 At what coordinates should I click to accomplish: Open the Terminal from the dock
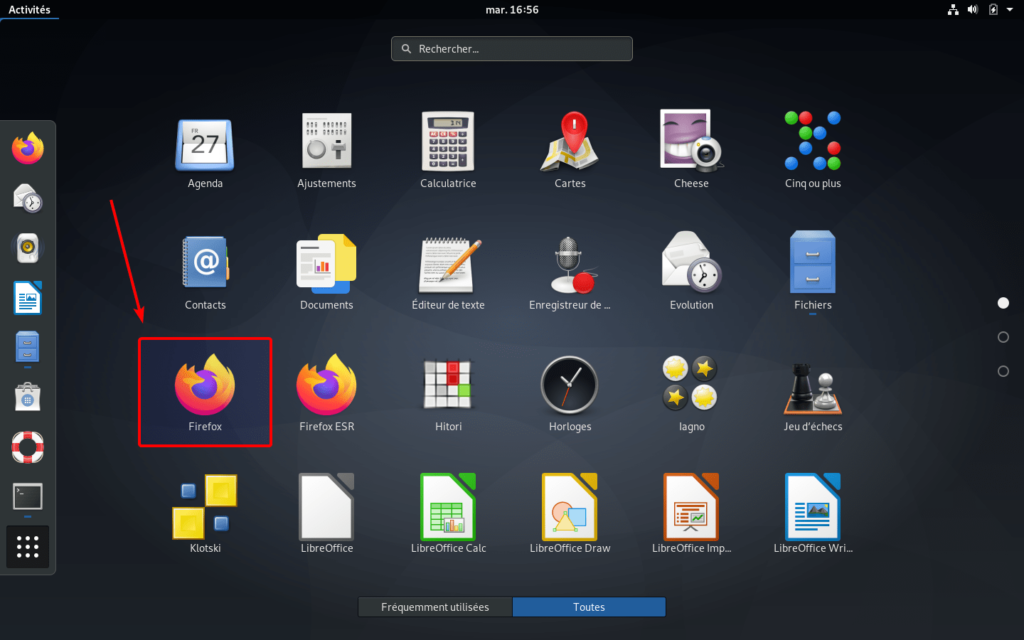pos(27,497)
